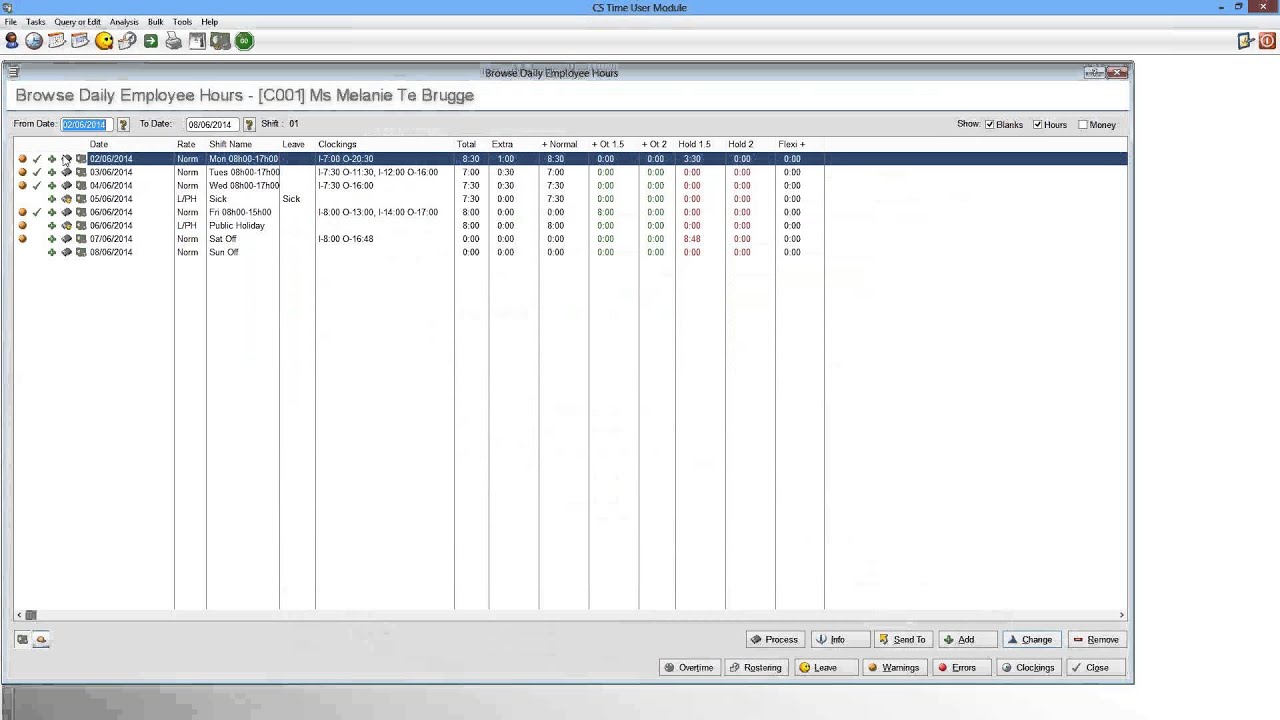The width and height of the screenshot is (1280, 720).
Task: Click the green plus icon on 03/06/2014 row
Action: click(x=52, y=172)
